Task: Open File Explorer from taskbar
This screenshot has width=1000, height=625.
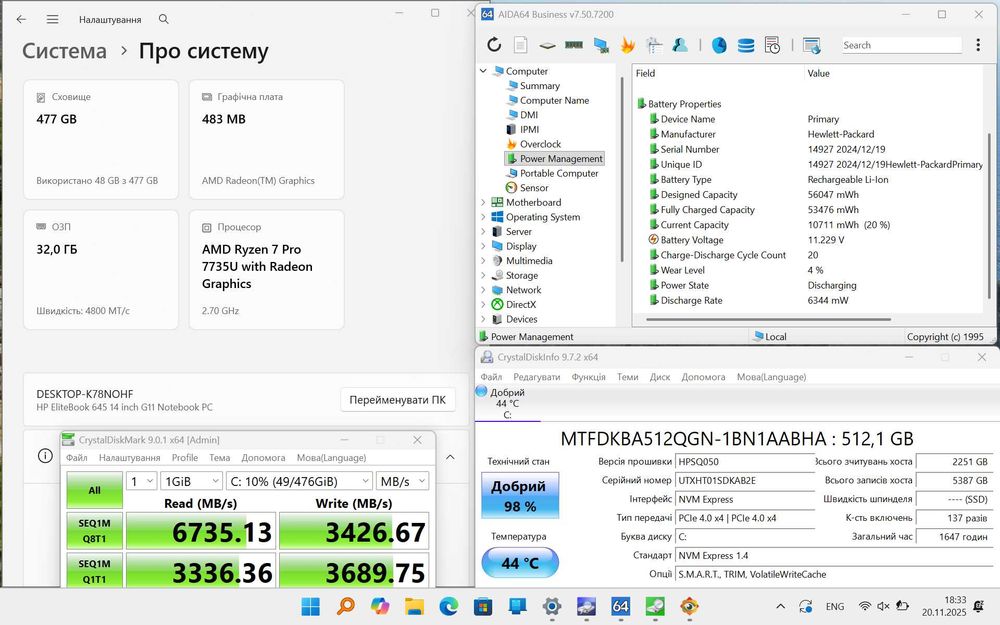Action: coord(414,606)
